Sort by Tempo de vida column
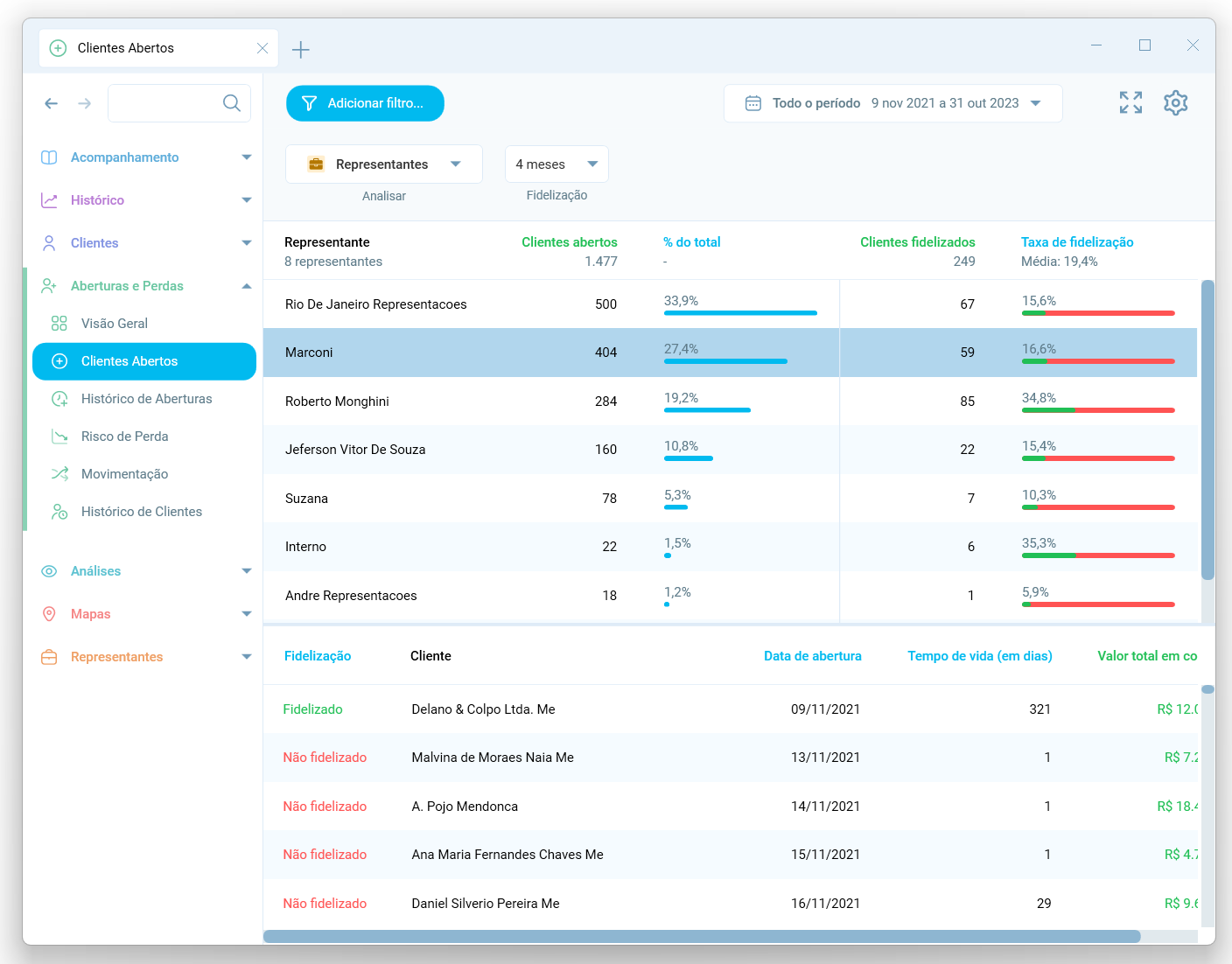The width and height of the screenshot is (1232, 964). click(x=980, y=656)
